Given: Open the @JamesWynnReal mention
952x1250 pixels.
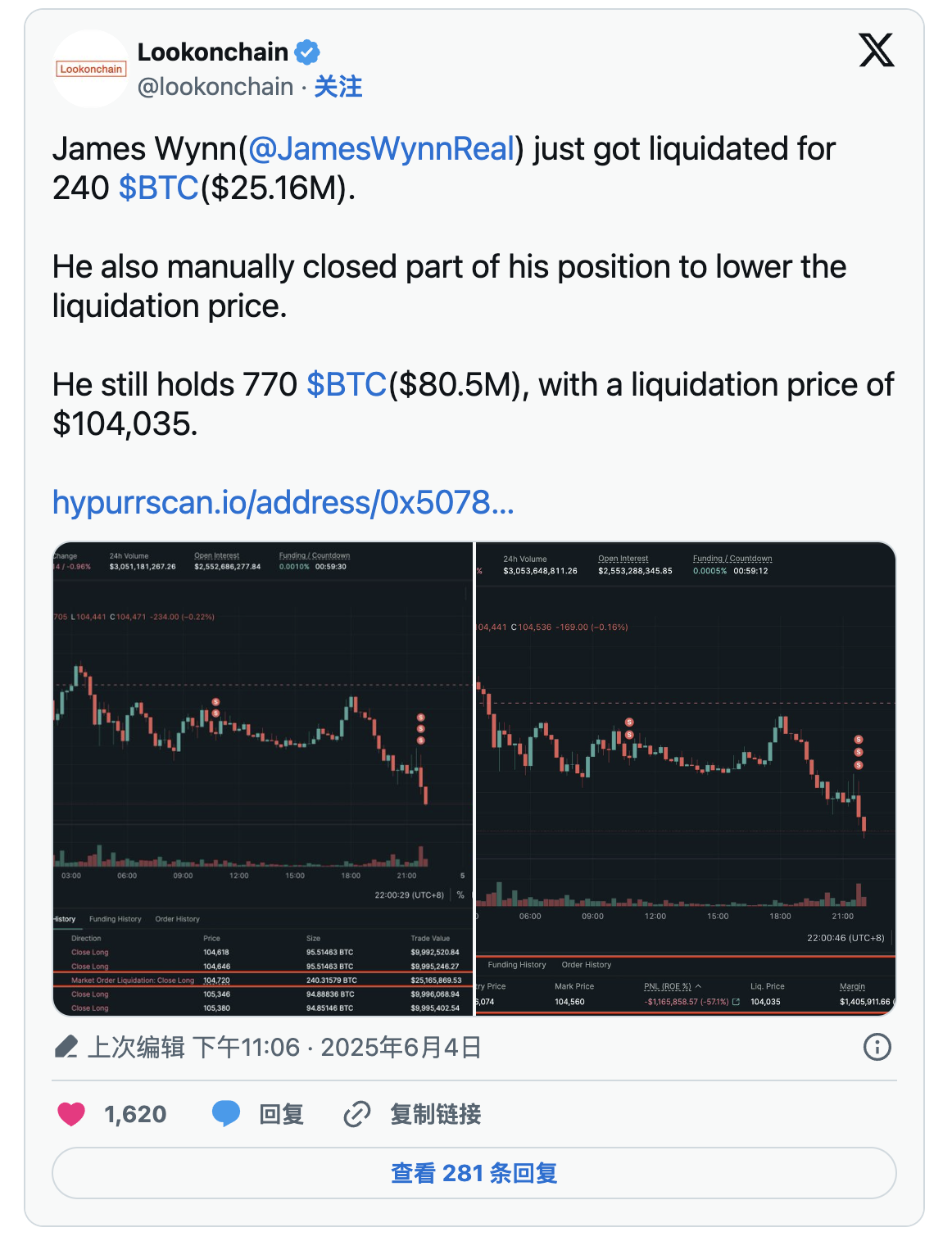Looking at the screenshot, I should 381,149.
